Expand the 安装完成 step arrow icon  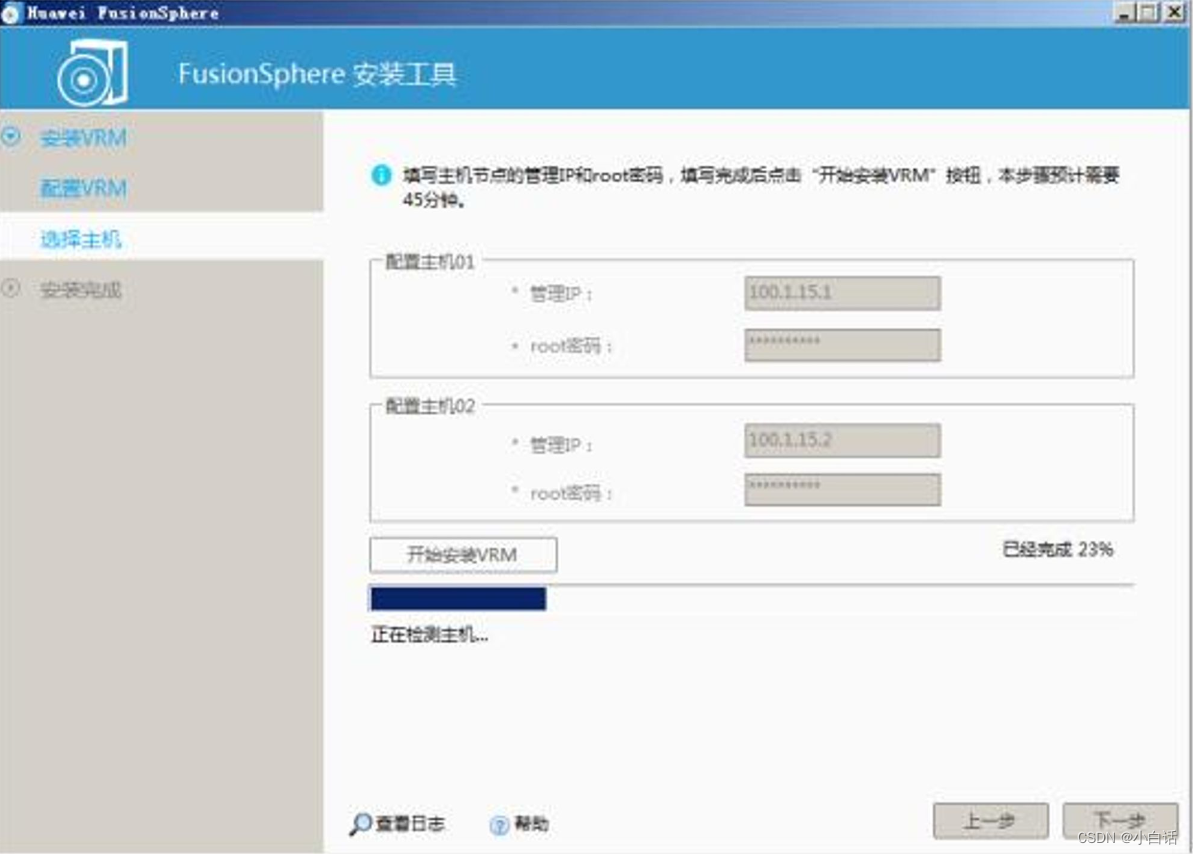11,288
